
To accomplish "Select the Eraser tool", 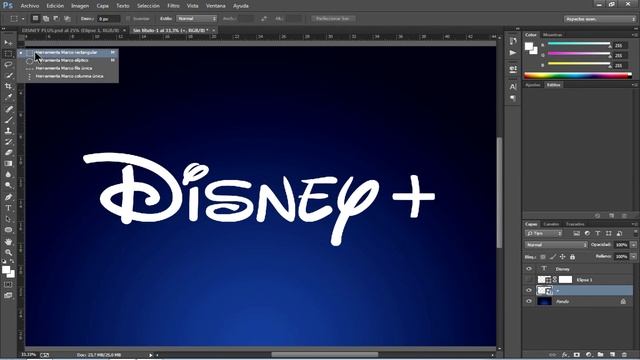I will click(x=8, y=153).
